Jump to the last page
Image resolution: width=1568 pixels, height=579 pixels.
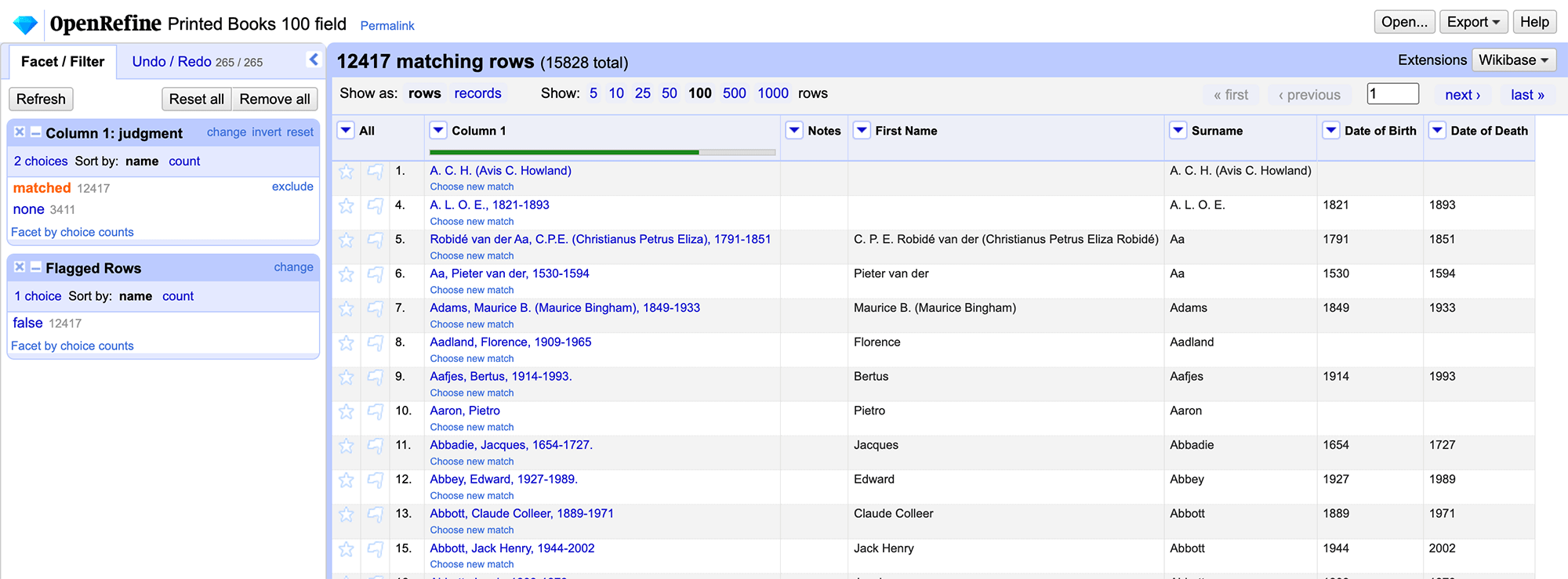point(1527,95)
